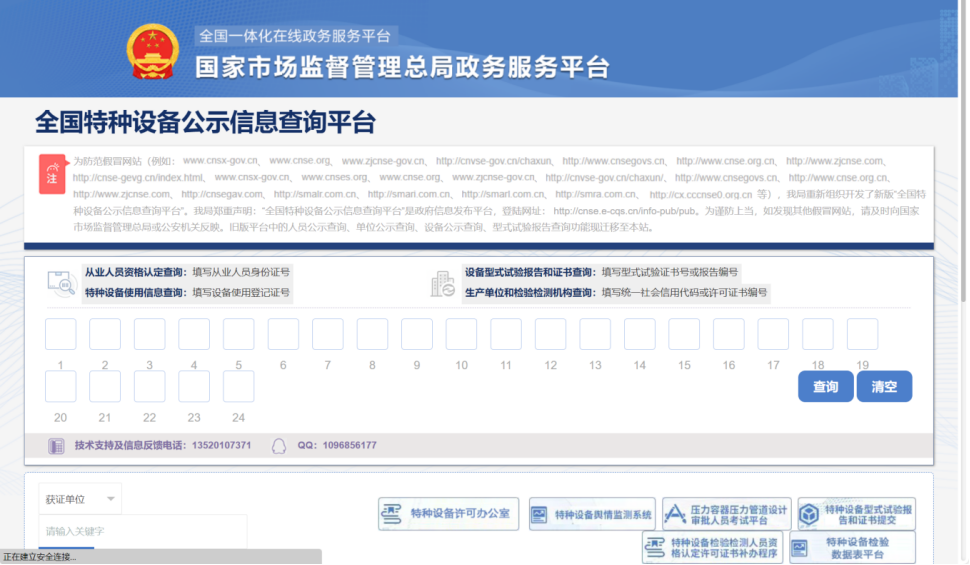Viewport: 970px width, 565px height.
Task: Open 特种设备型式试验报告和证书提交
Action: tap(857, 514)
